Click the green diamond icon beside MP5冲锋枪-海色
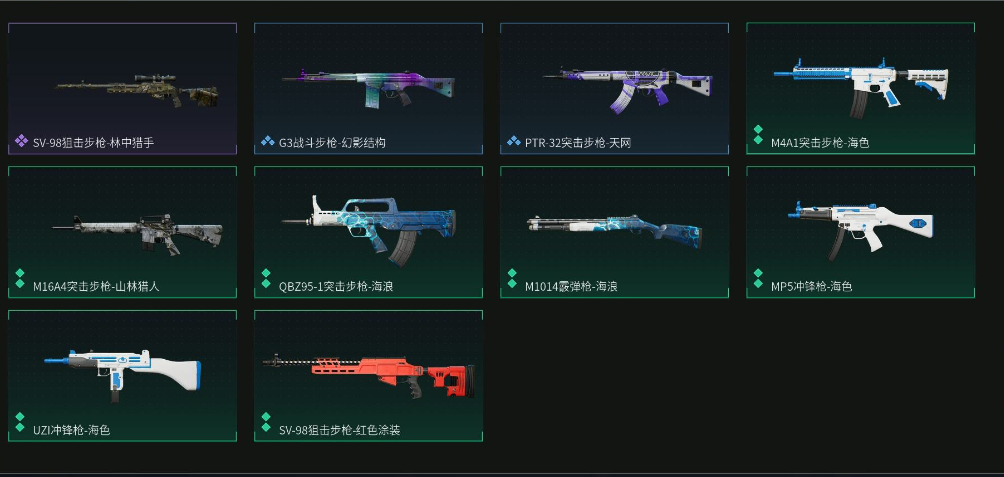The image size is (1004, 477). (x=758, y=278)
